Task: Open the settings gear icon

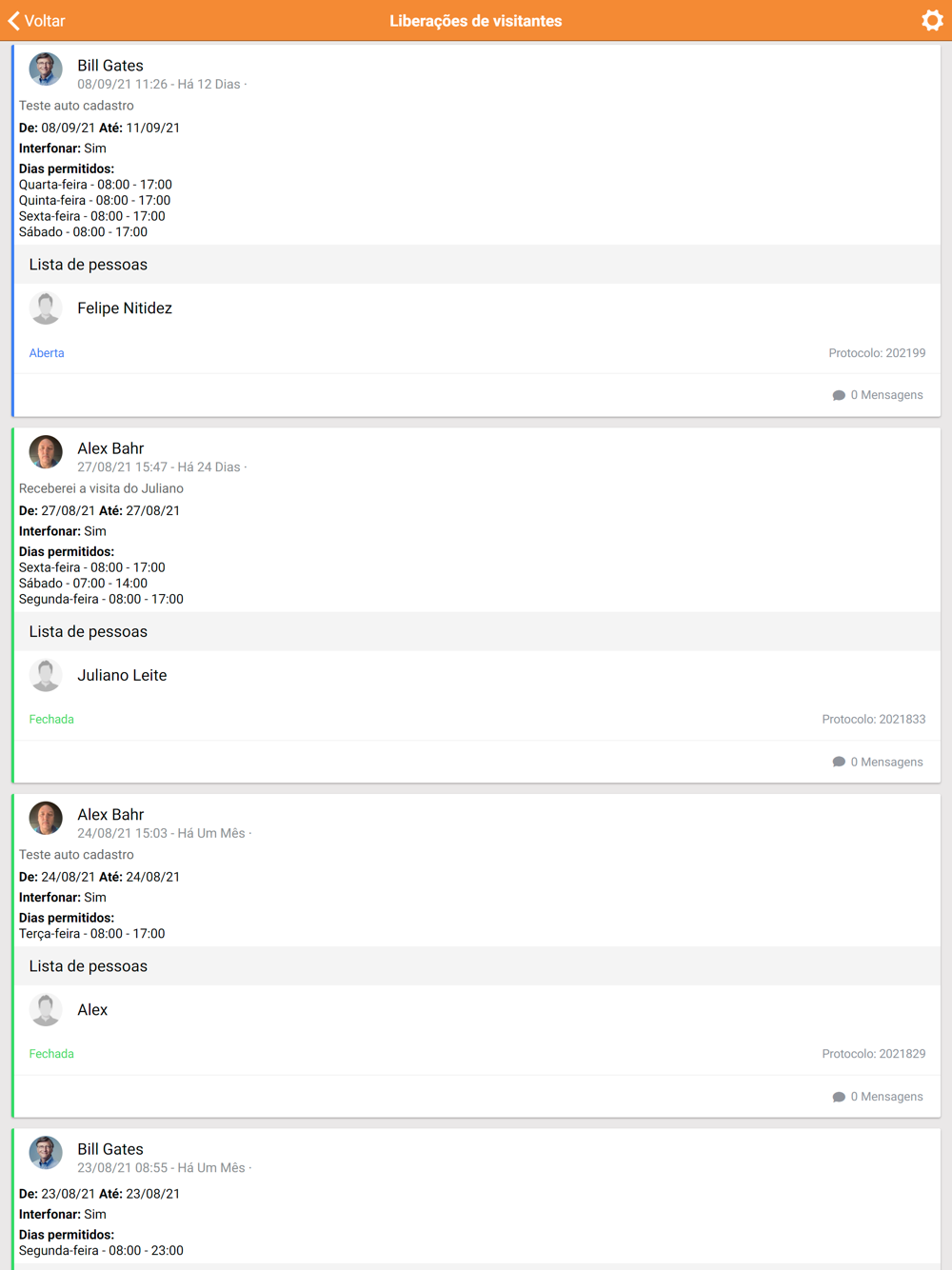Action: click(x=932, y=20)
